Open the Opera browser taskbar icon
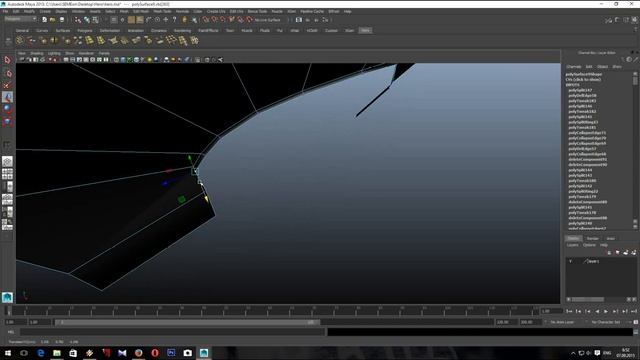This screenshot has height=360, width=640. click(x=155, y=353)
